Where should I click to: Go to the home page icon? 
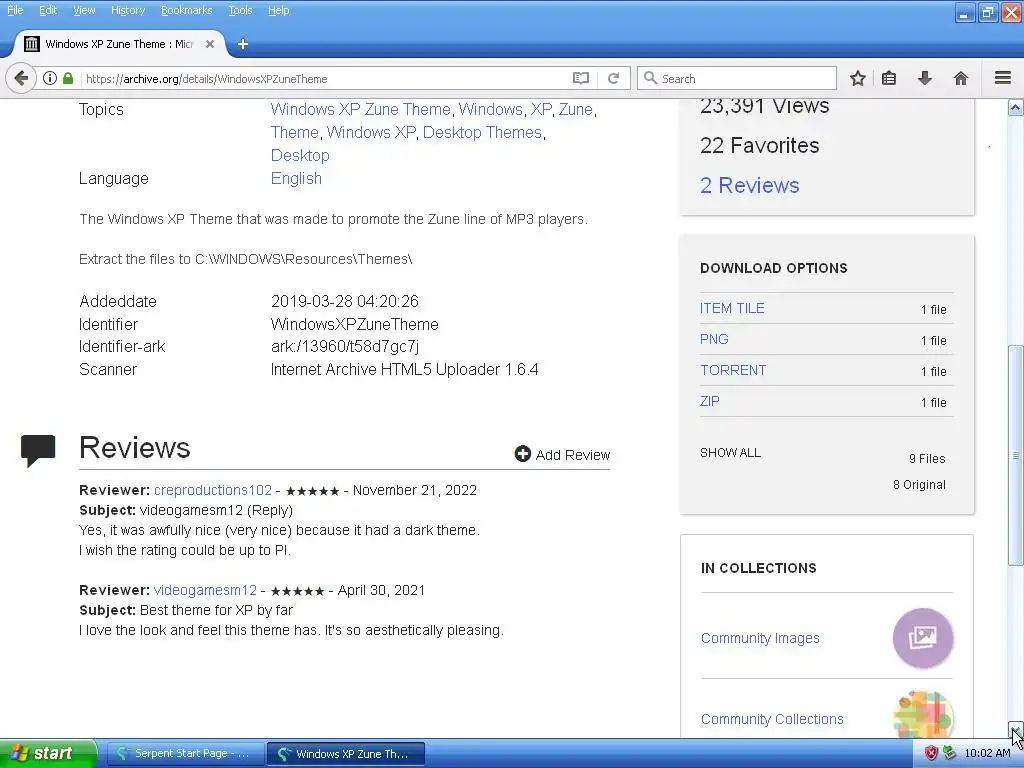[x=961, y=78]
